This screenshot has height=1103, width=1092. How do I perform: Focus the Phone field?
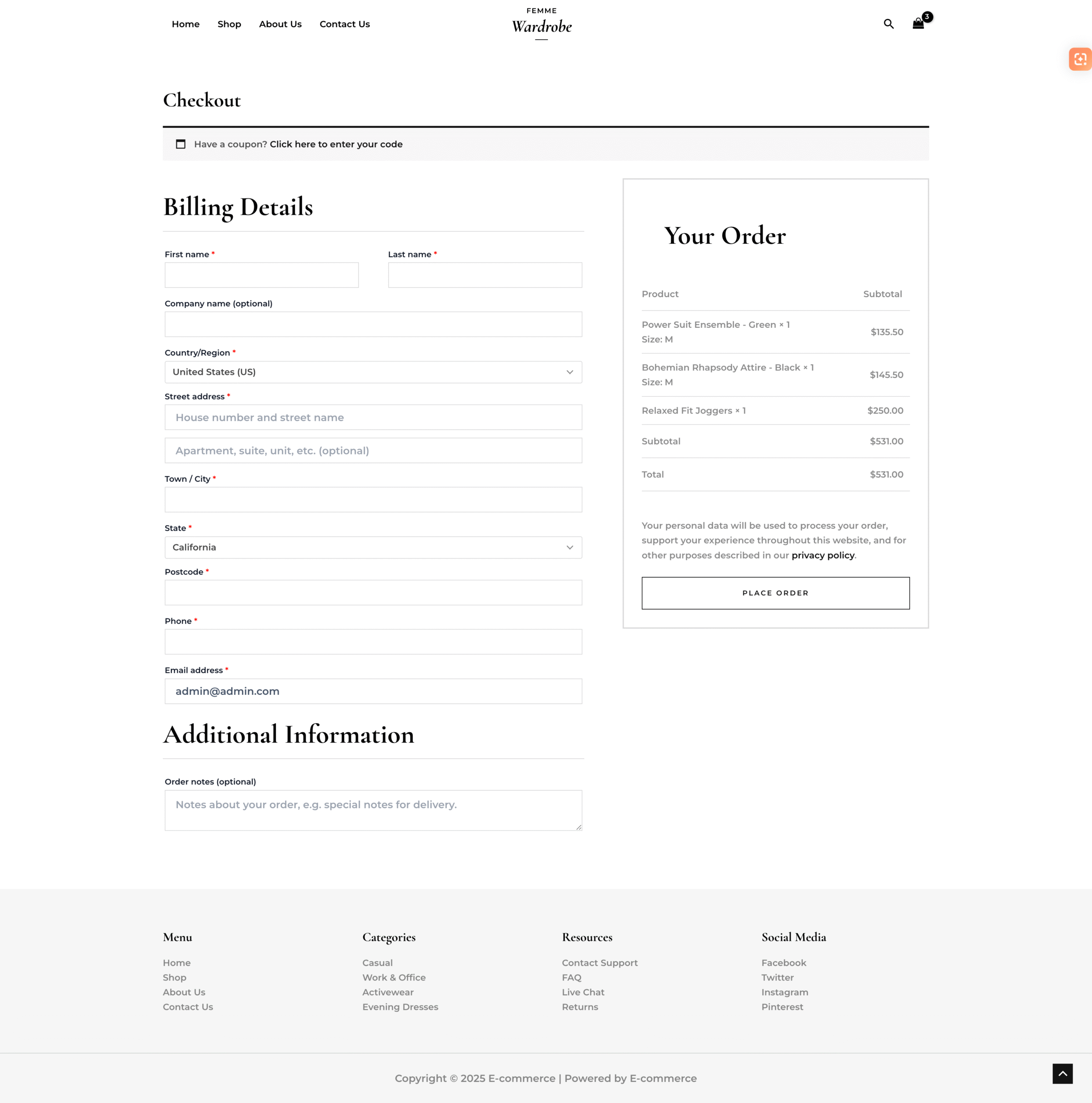[373, 642]
